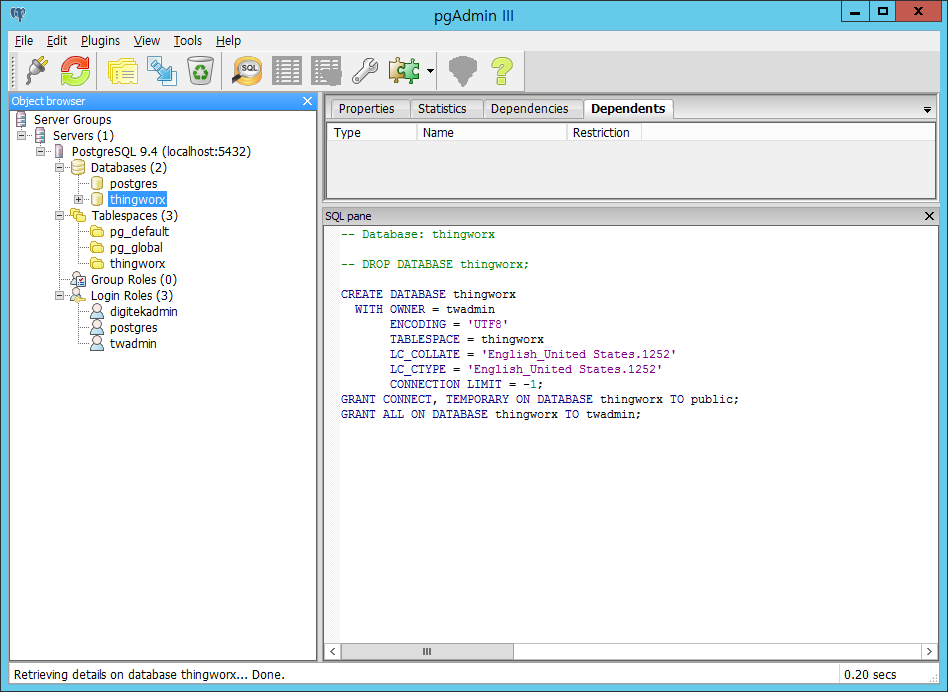Close the SQL pane
Image resolution: width=948 pixels, height=692 pixels.
point(929,216)
